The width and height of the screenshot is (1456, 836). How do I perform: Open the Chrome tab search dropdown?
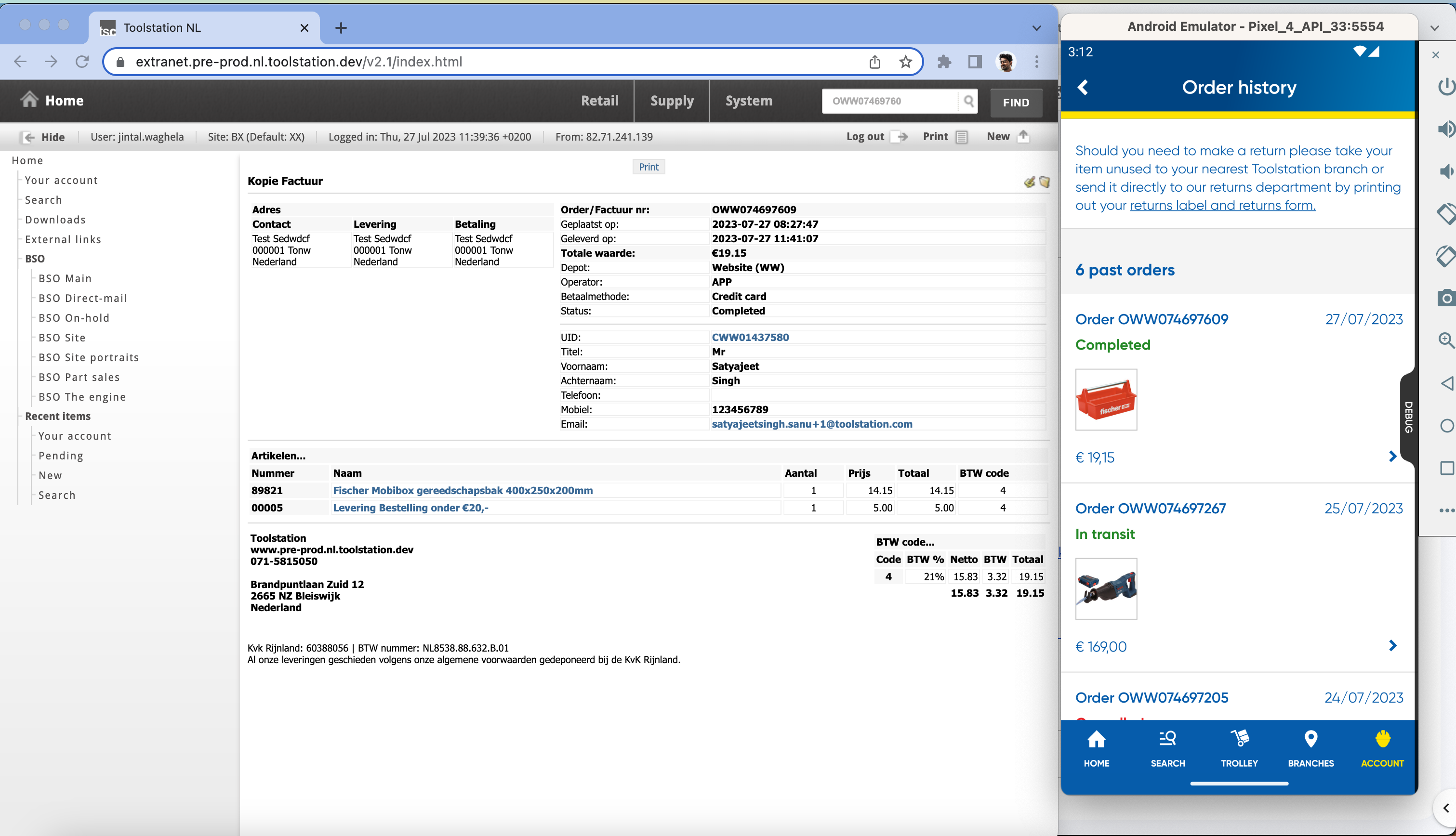point(1036,27)
